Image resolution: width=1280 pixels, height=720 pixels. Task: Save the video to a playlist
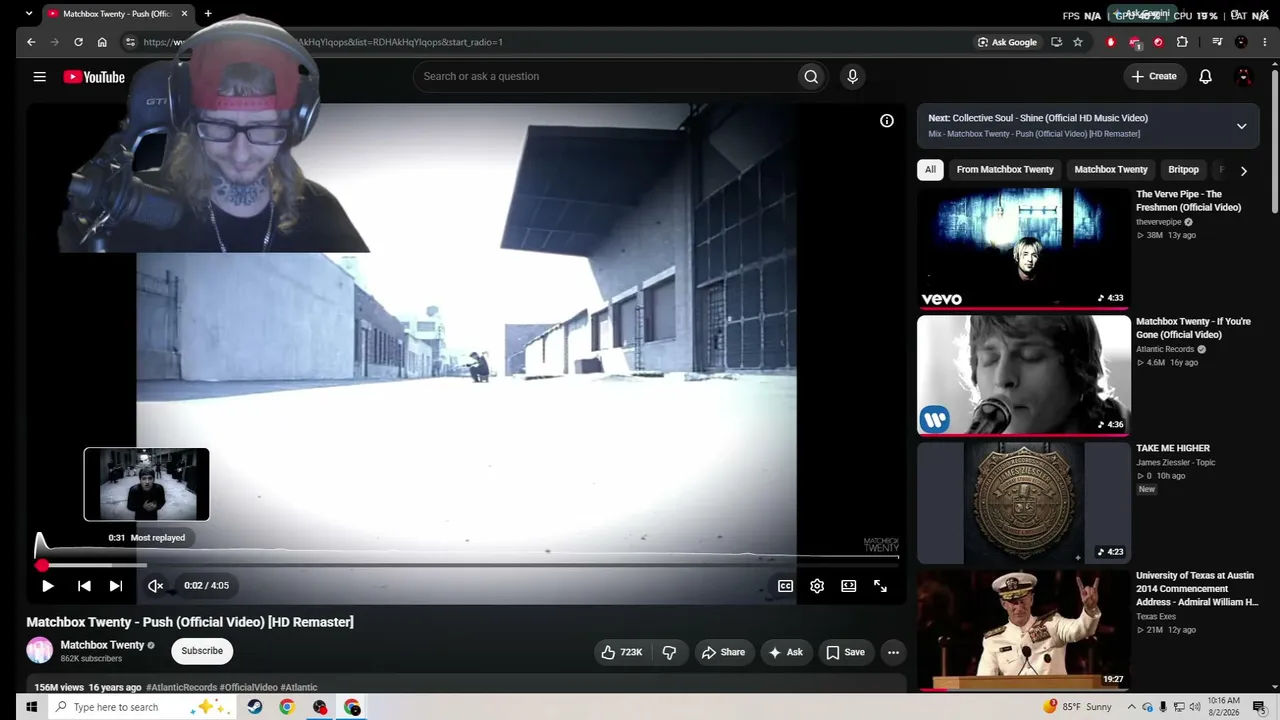tap(846, 652)
